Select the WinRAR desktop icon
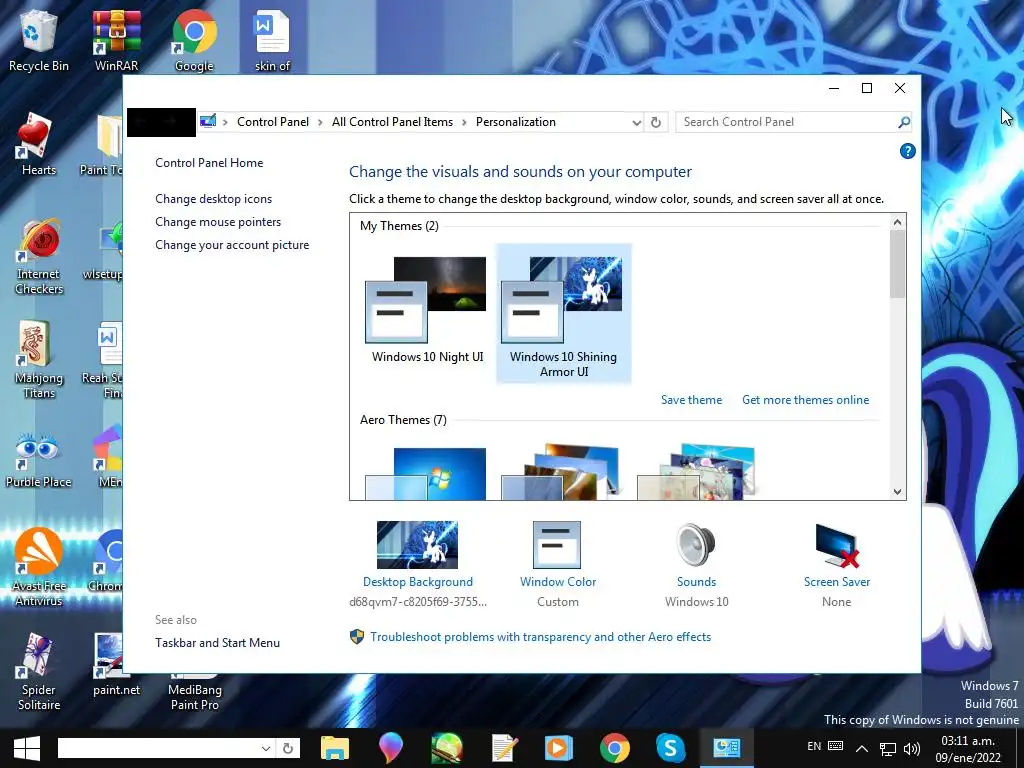 click(116, 40)
